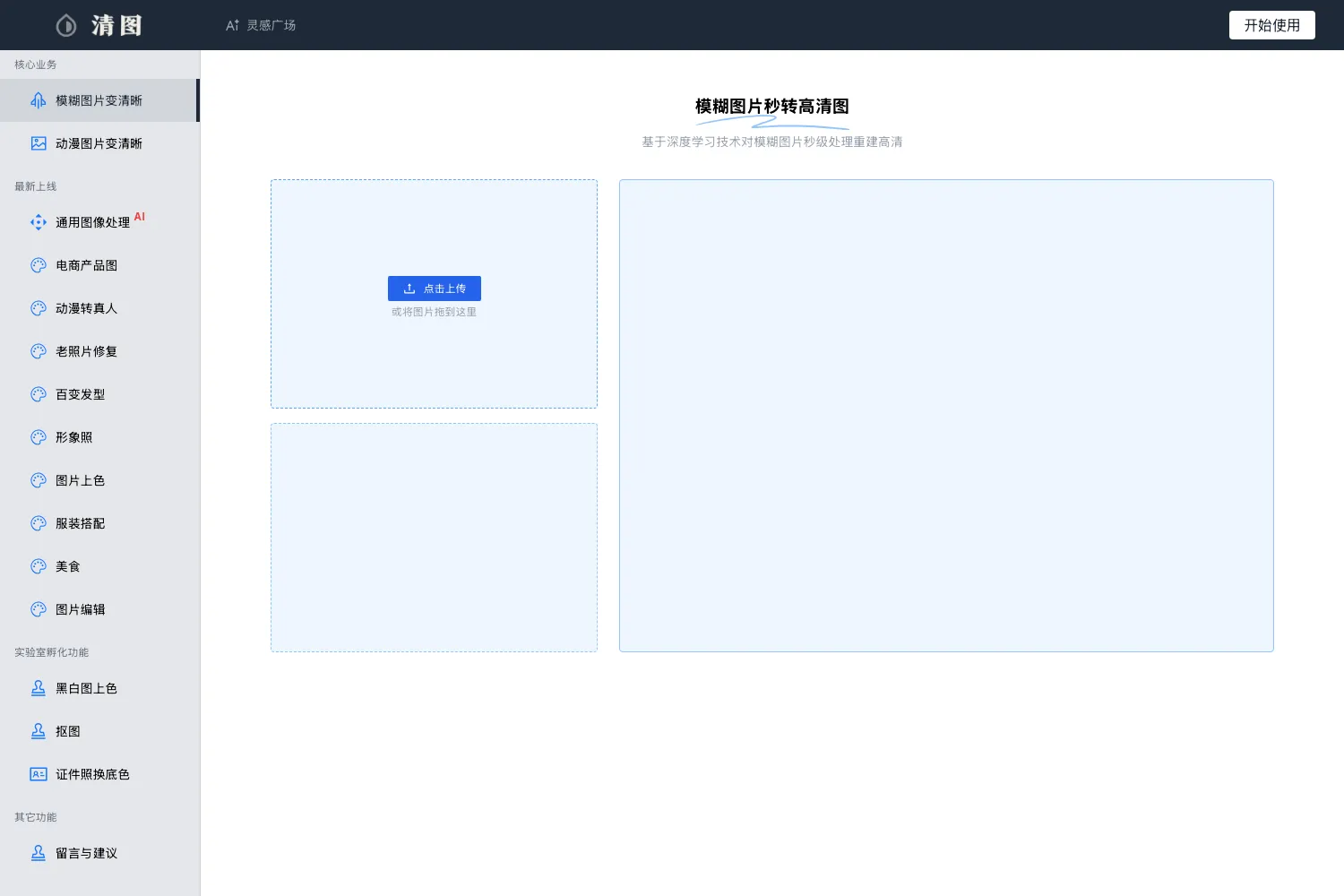Click the 开始使用 button

[x=1271, y=25]
